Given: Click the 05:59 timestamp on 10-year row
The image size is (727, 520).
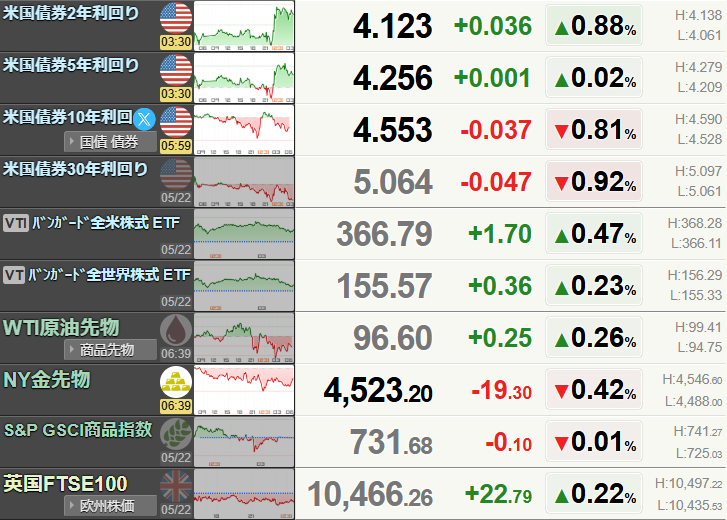Looking at the screenshot, I should [176, 146].
